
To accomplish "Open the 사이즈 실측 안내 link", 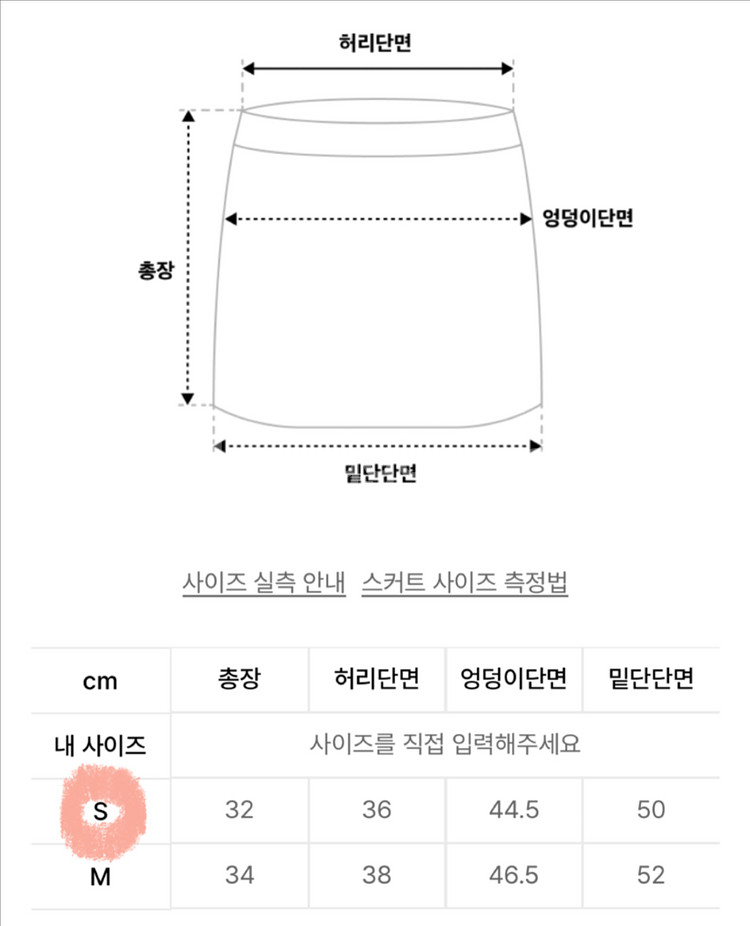I will (264, 583).
